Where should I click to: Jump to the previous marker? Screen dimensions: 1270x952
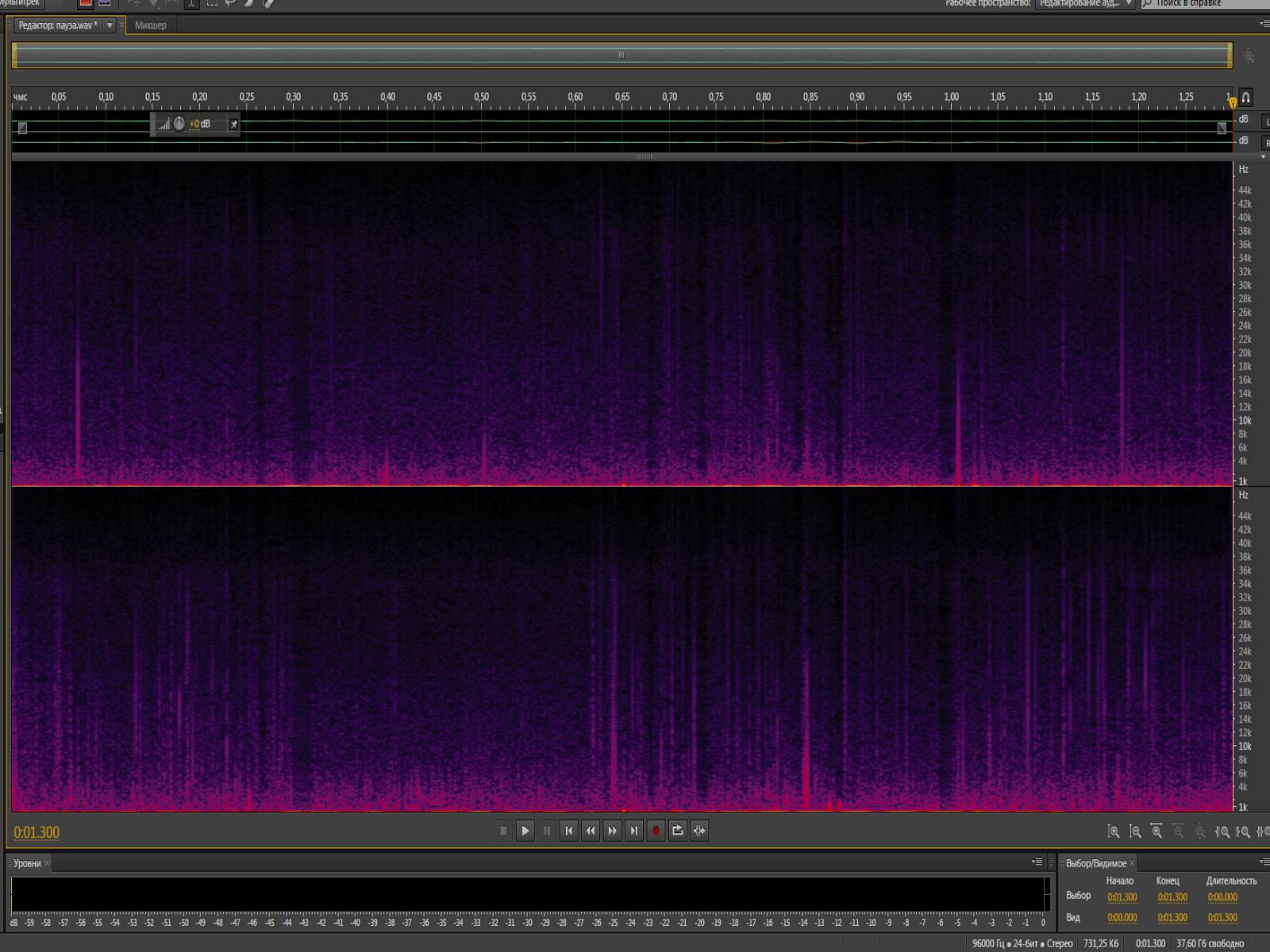pyautogui.click(x=568, y=831)
